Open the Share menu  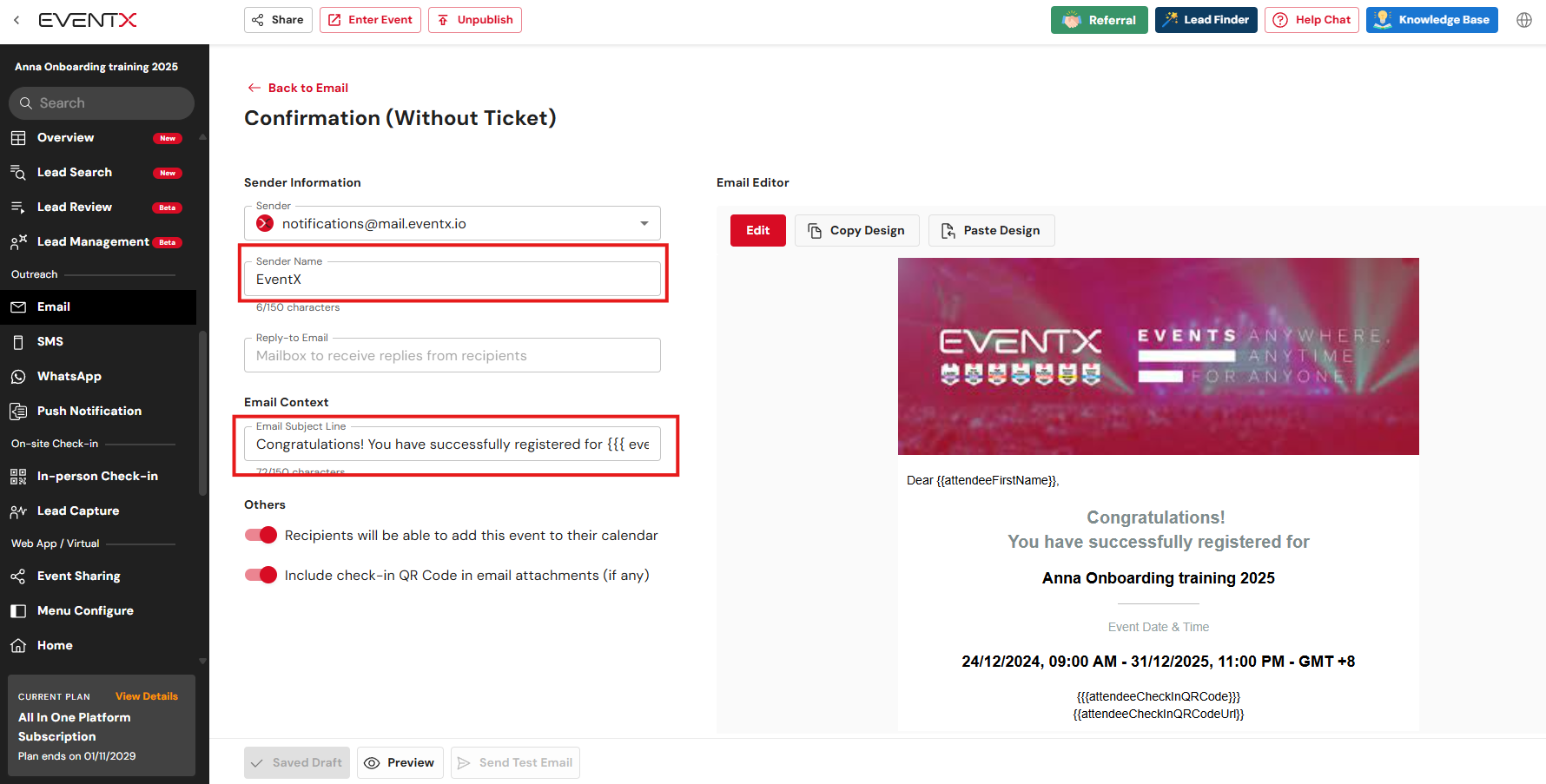[x=278, y=20]
